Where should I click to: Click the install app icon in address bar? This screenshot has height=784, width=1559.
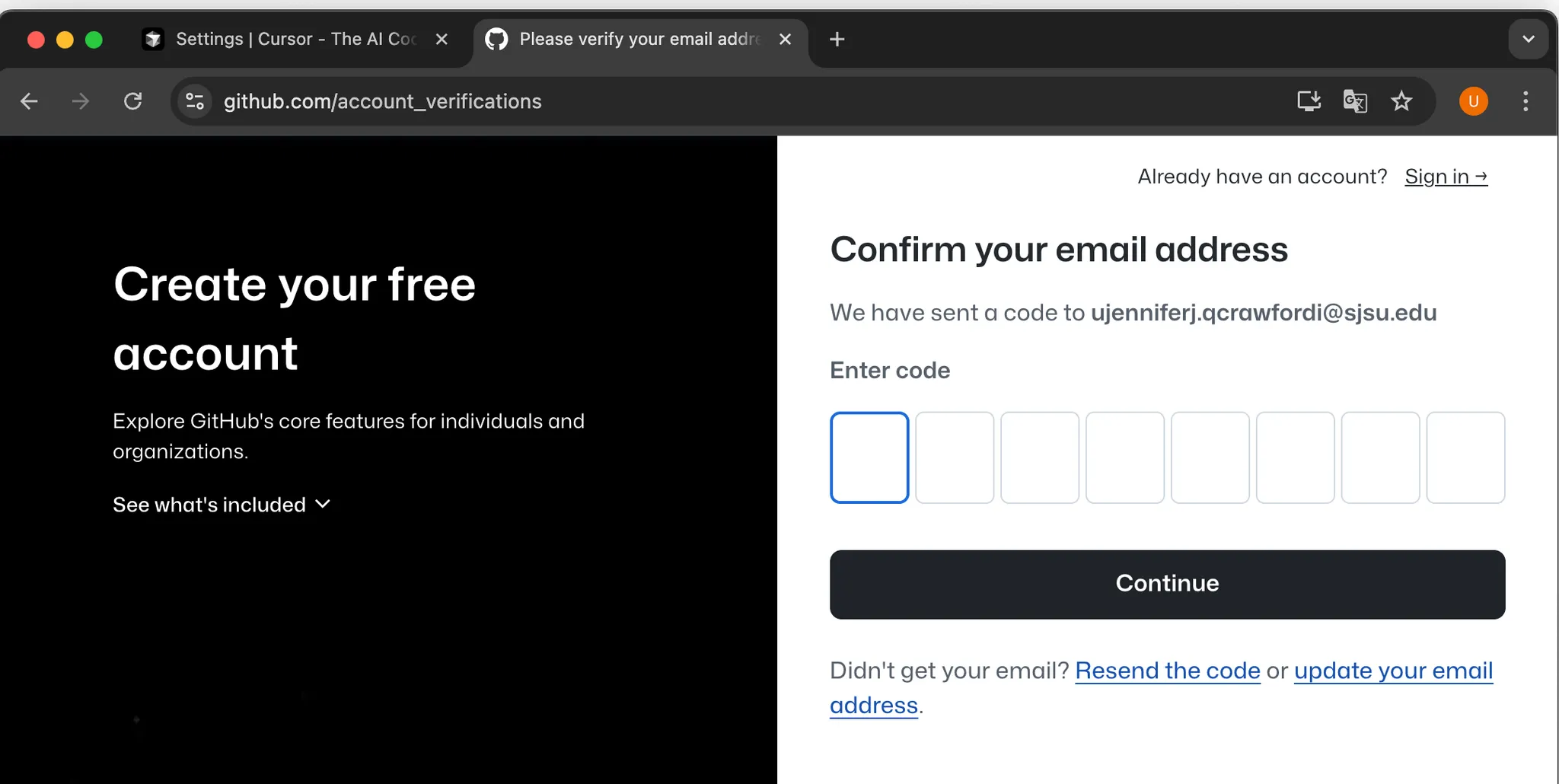[1309, 101]
